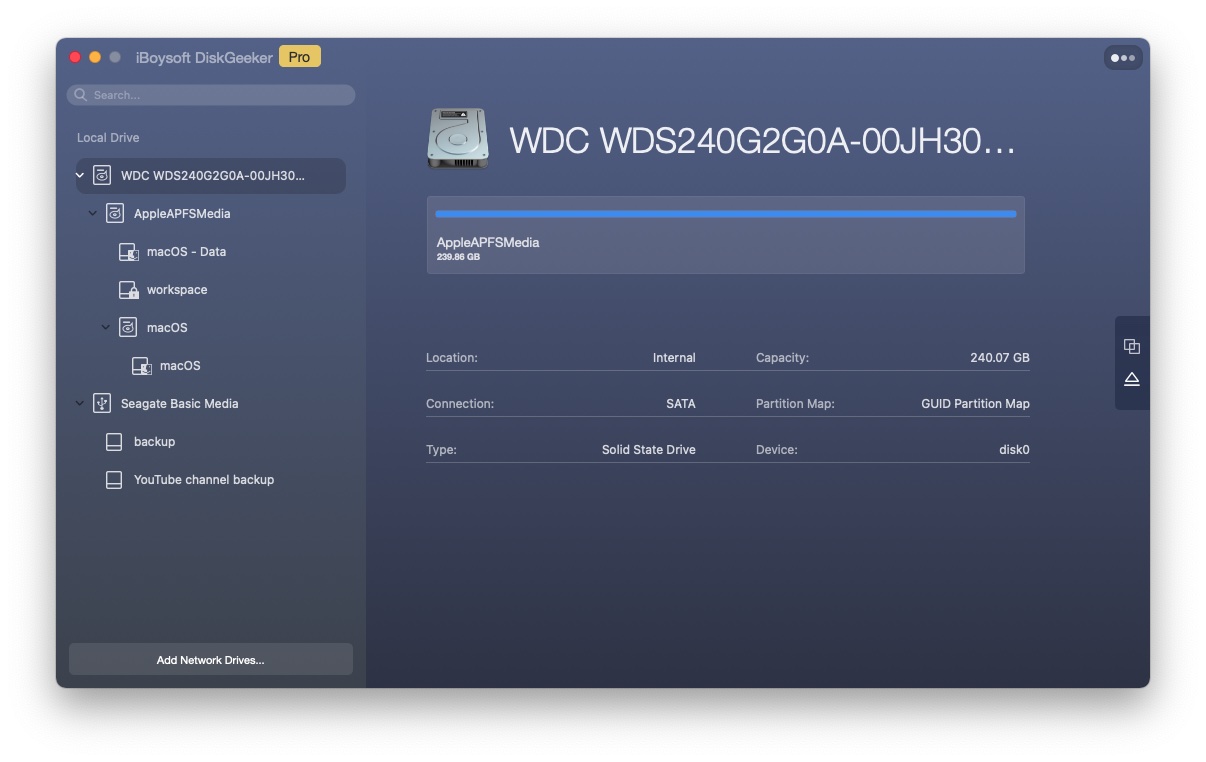The width and height of the screenshot is (1206, 762).
Task: Click the Clone overlapping-squares icon
Action: (x=1131, y=346)
